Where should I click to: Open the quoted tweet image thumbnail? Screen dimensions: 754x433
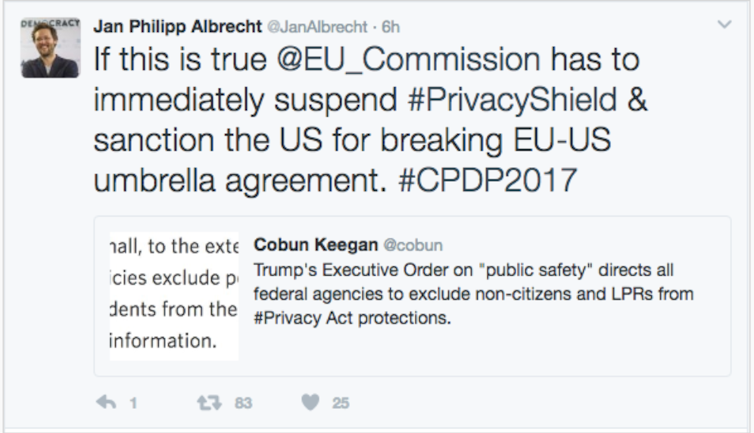174,298
